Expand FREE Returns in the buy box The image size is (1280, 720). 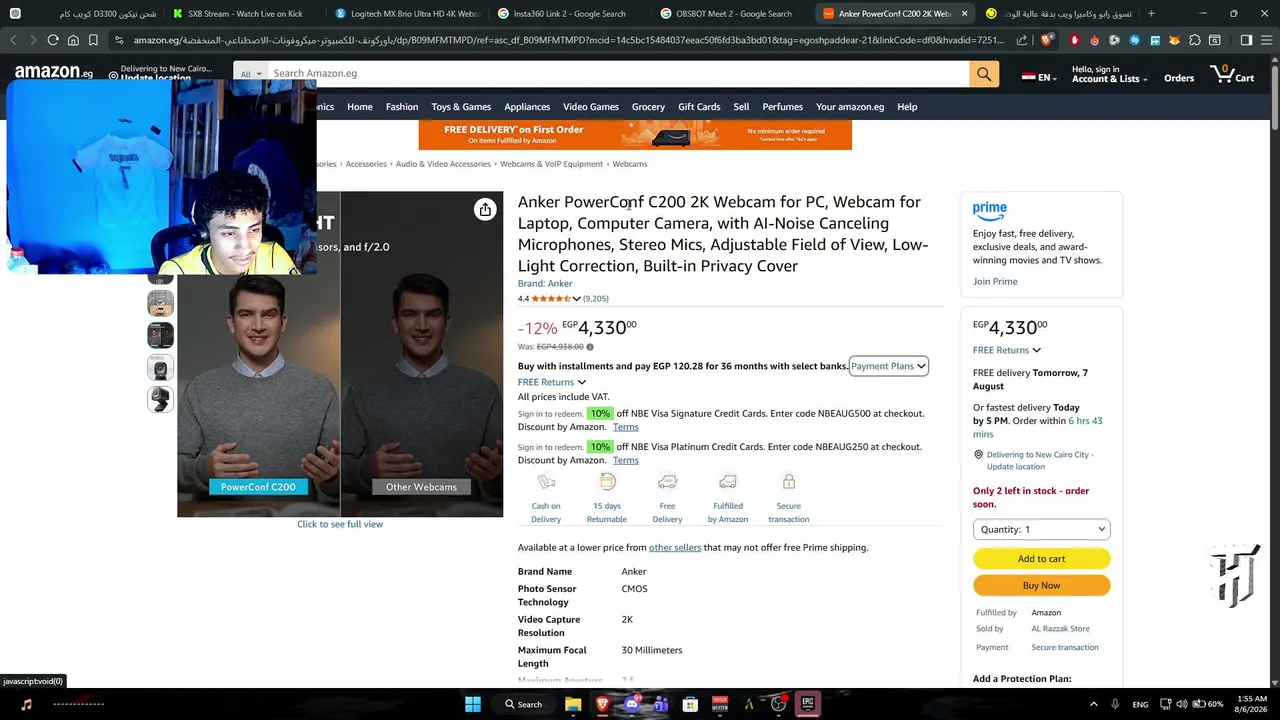coord(1006,350)
